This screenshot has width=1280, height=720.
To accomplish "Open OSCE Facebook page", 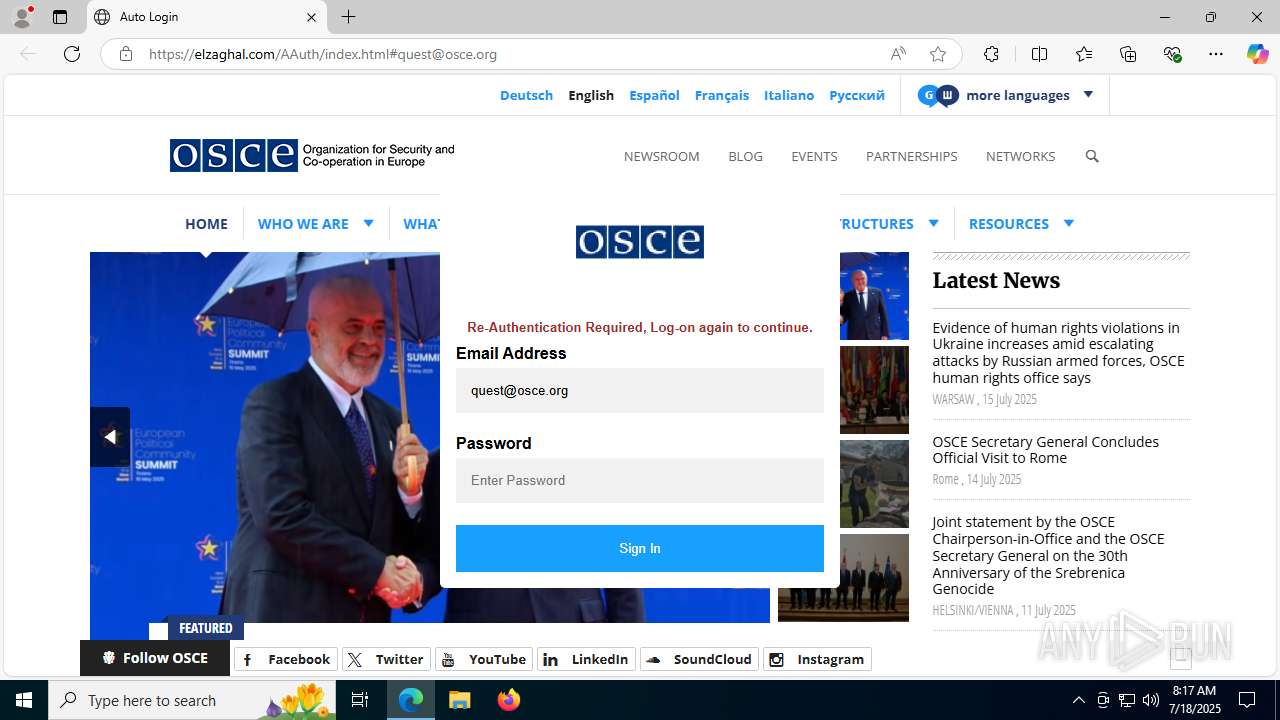I will coord(286,659).
